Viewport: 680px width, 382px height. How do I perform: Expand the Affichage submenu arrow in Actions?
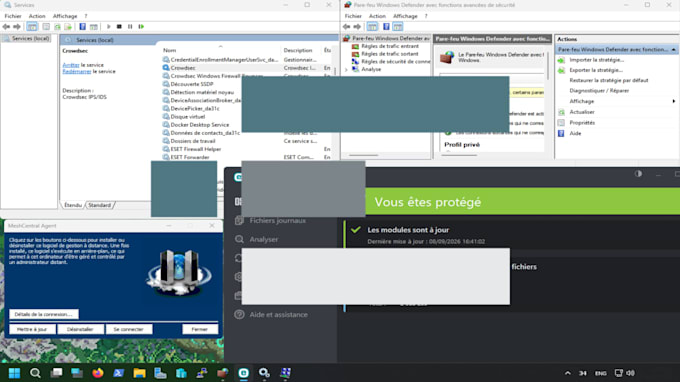click(673, 101)
